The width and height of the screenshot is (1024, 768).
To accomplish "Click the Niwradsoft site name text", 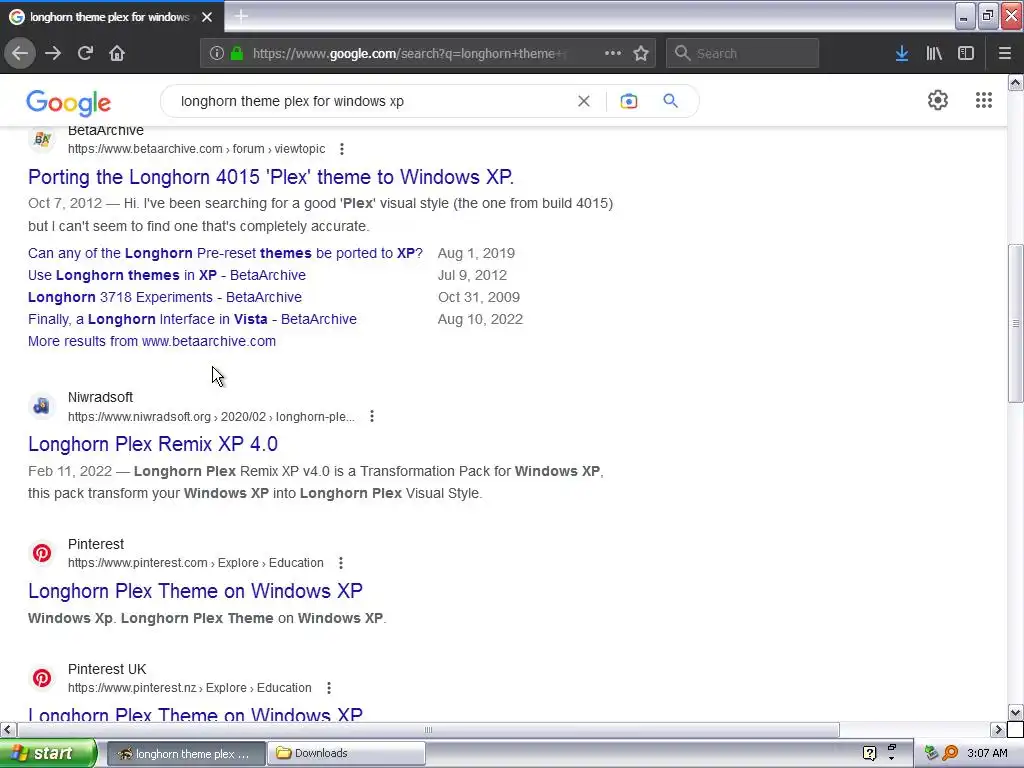I will [x=100, y=397].
